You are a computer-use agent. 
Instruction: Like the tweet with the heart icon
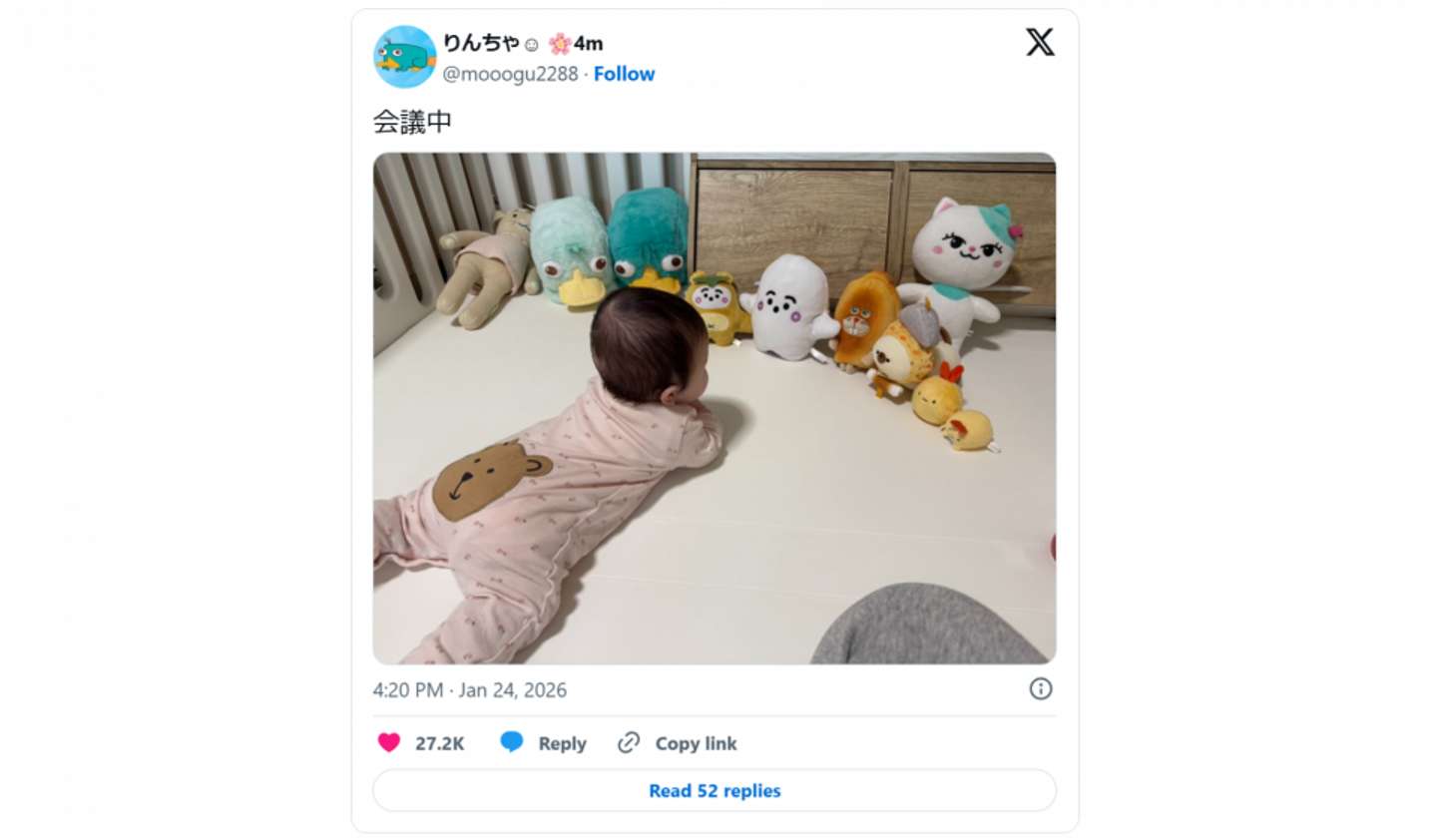click(389, 742)
